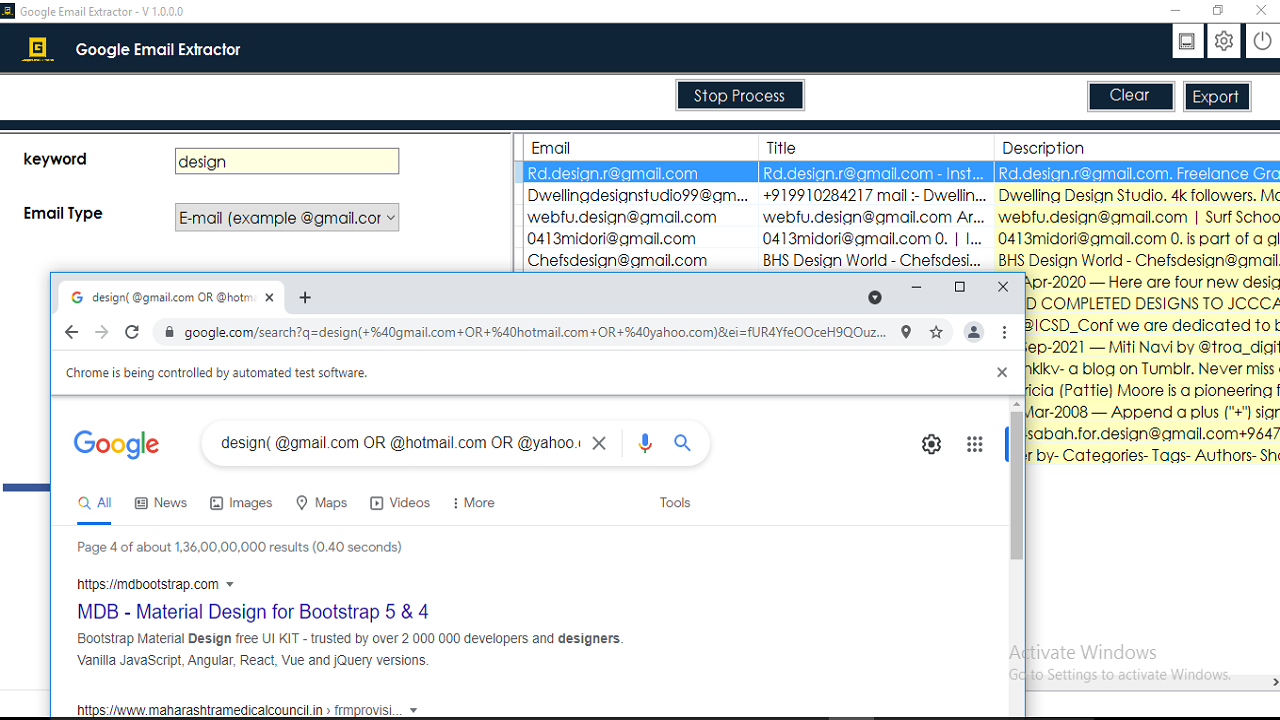Click the reload page icon in Chrome
Screen dimensions: 1280x720
coord(131,332)
